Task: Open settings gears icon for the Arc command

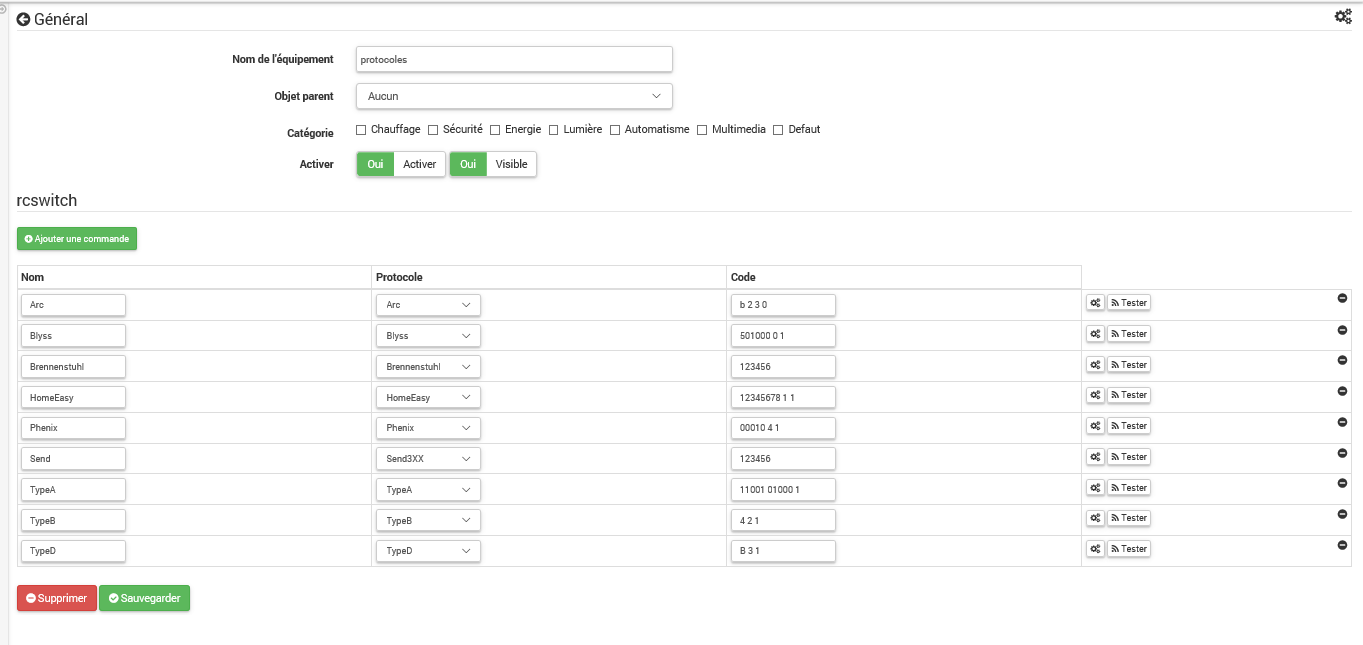Action: click(1095, 303)
